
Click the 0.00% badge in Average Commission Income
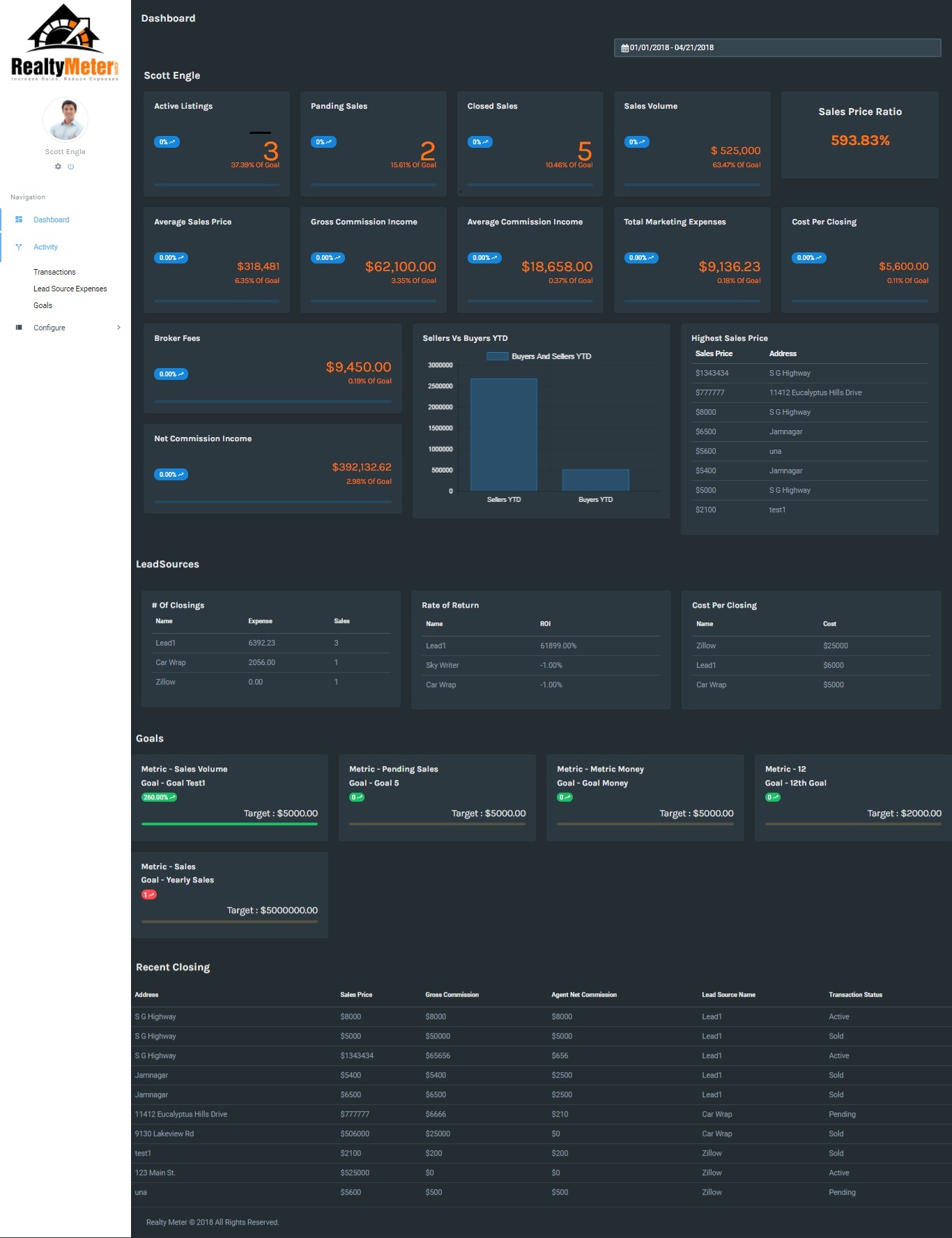click(484, 258)
